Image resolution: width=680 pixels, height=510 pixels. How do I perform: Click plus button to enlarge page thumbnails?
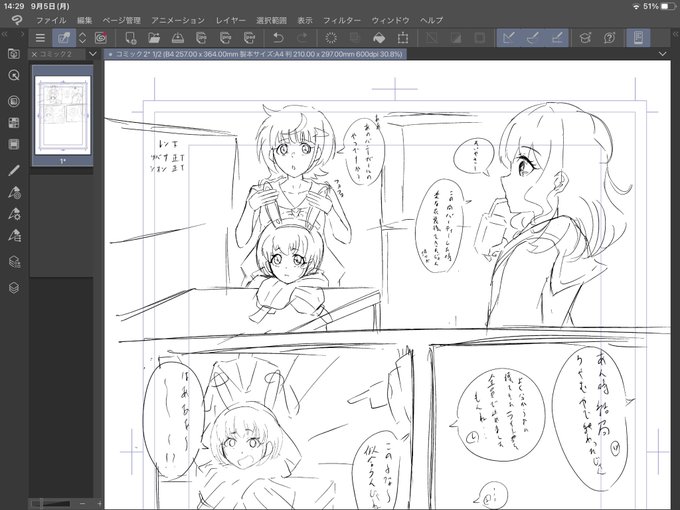click(x=99, y=503)
